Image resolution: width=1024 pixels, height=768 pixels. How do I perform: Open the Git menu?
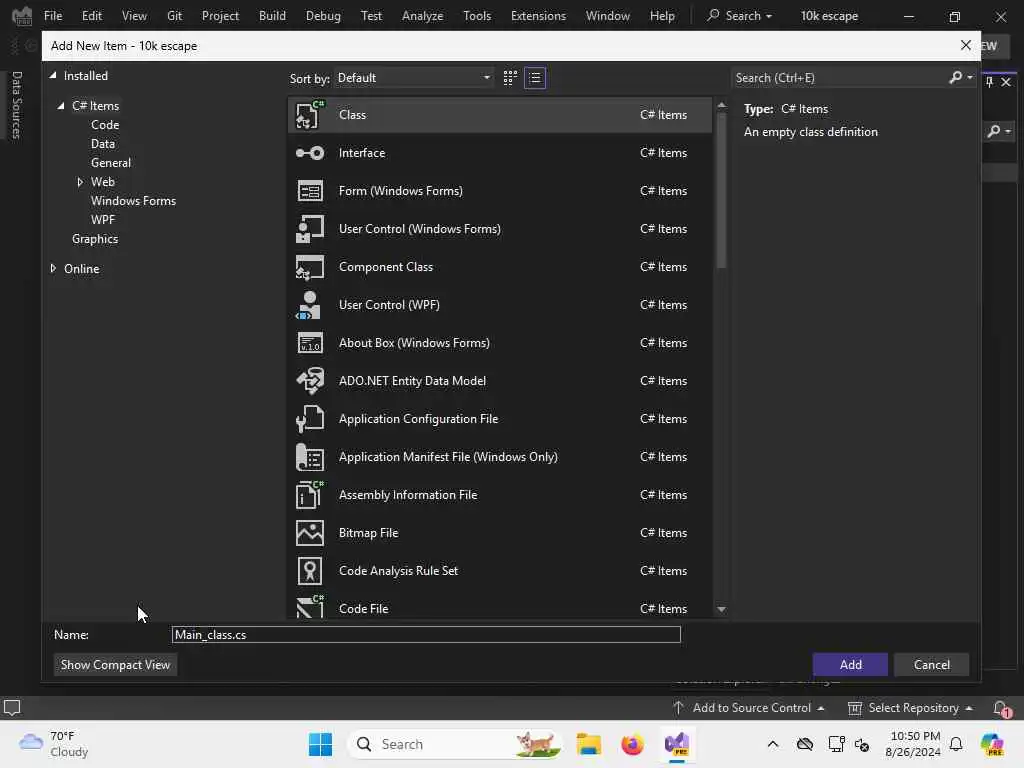click(174, 16)
